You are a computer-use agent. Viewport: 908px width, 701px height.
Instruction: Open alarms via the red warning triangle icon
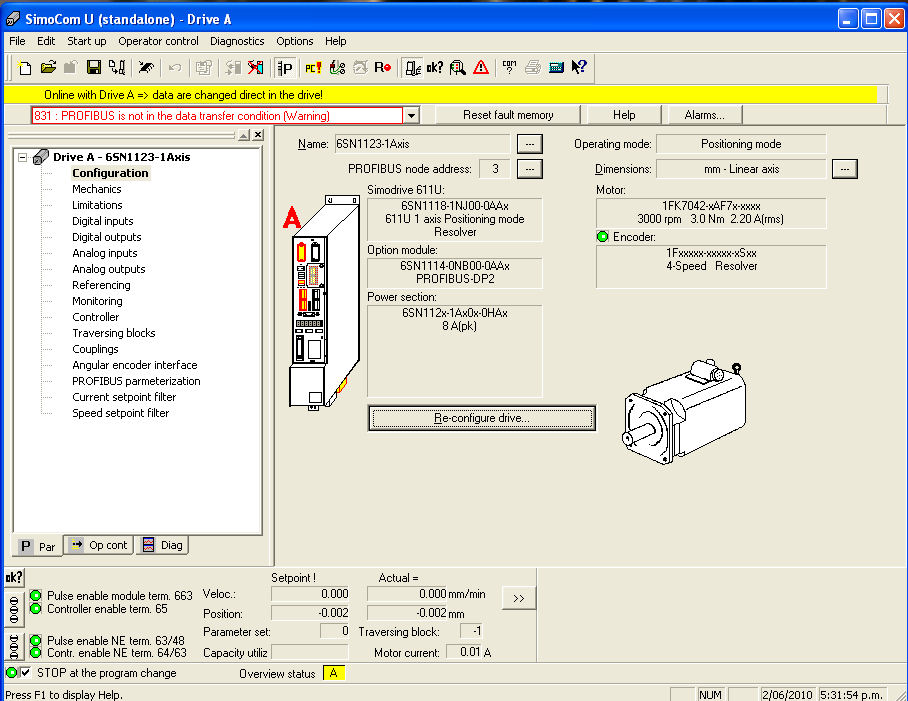(481, 68)
